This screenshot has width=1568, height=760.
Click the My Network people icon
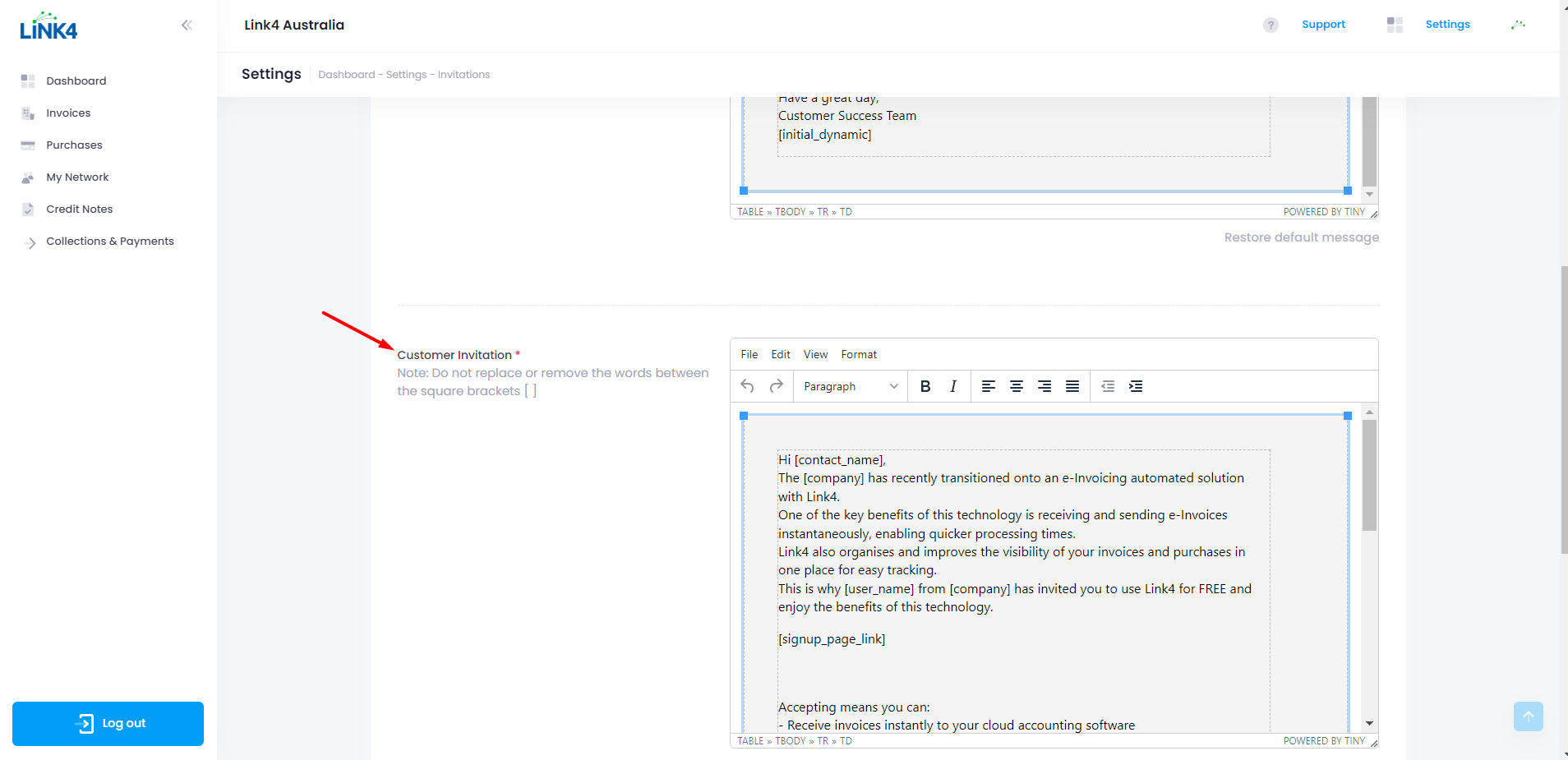(x=28, y=177)
